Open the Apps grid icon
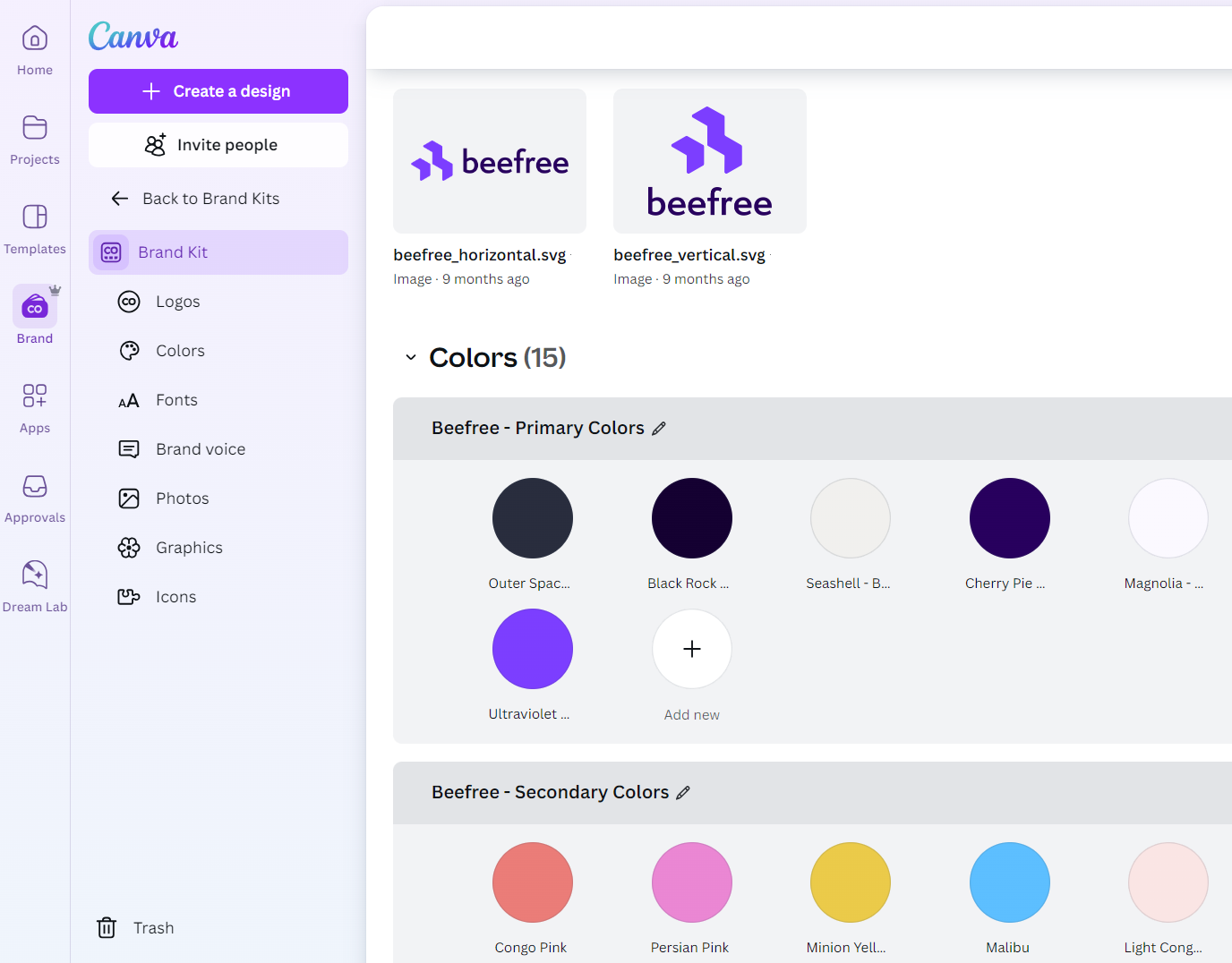1232x963 pixels. click(35, 396)
